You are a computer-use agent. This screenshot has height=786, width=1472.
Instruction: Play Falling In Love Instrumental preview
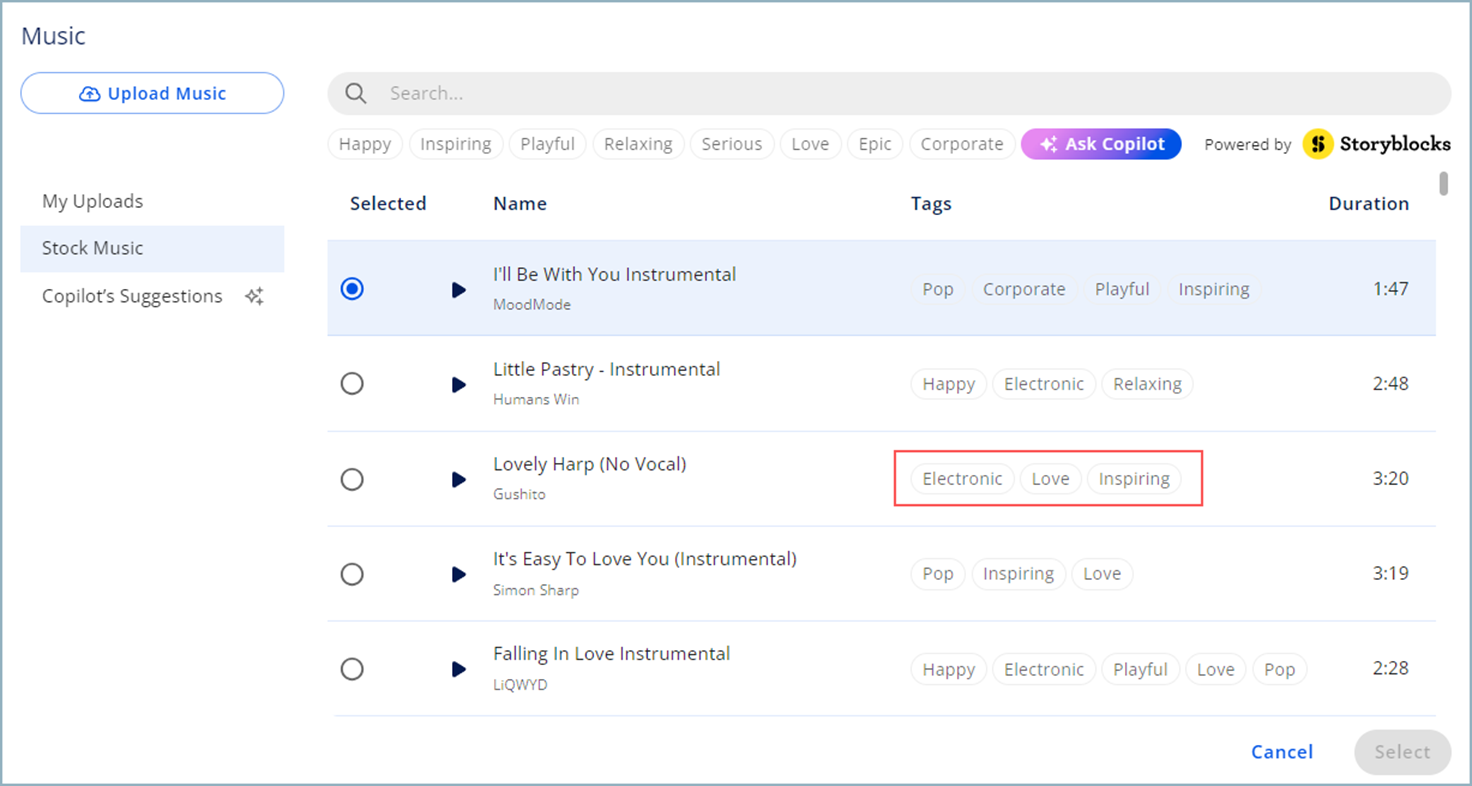click(x=459, y=670)
